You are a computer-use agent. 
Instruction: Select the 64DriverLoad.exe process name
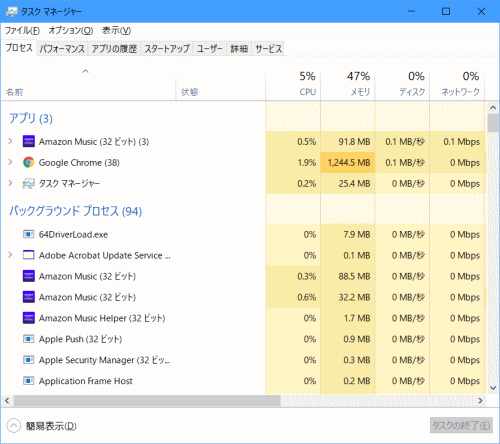click(x=73, y=235)
